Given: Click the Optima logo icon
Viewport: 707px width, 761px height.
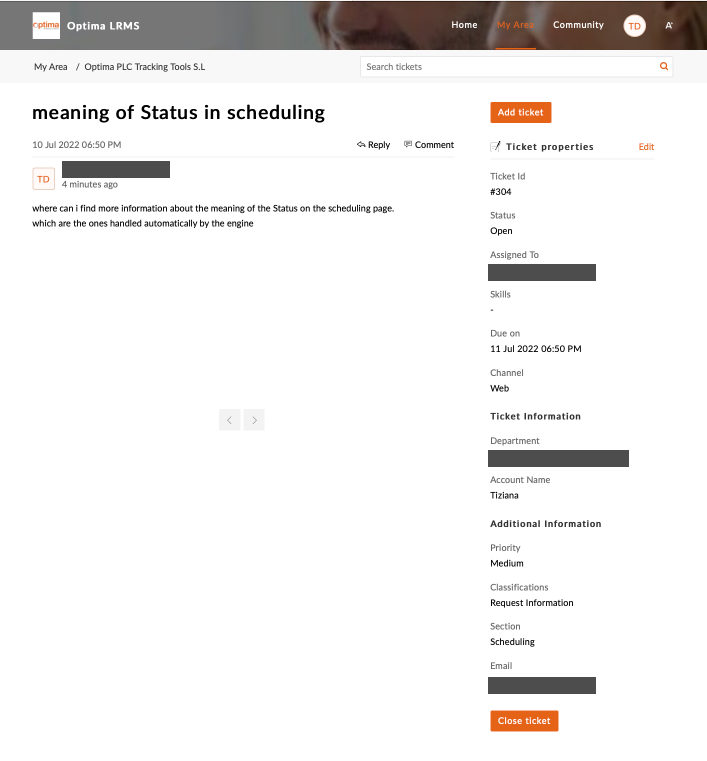Looking at the screenshot, I should click(46, 25).
